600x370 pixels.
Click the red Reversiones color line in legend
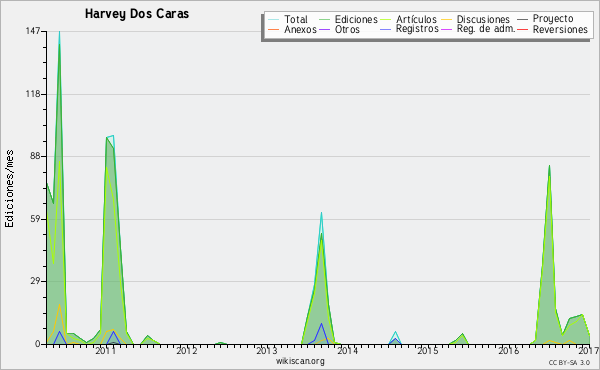point(523,29)
